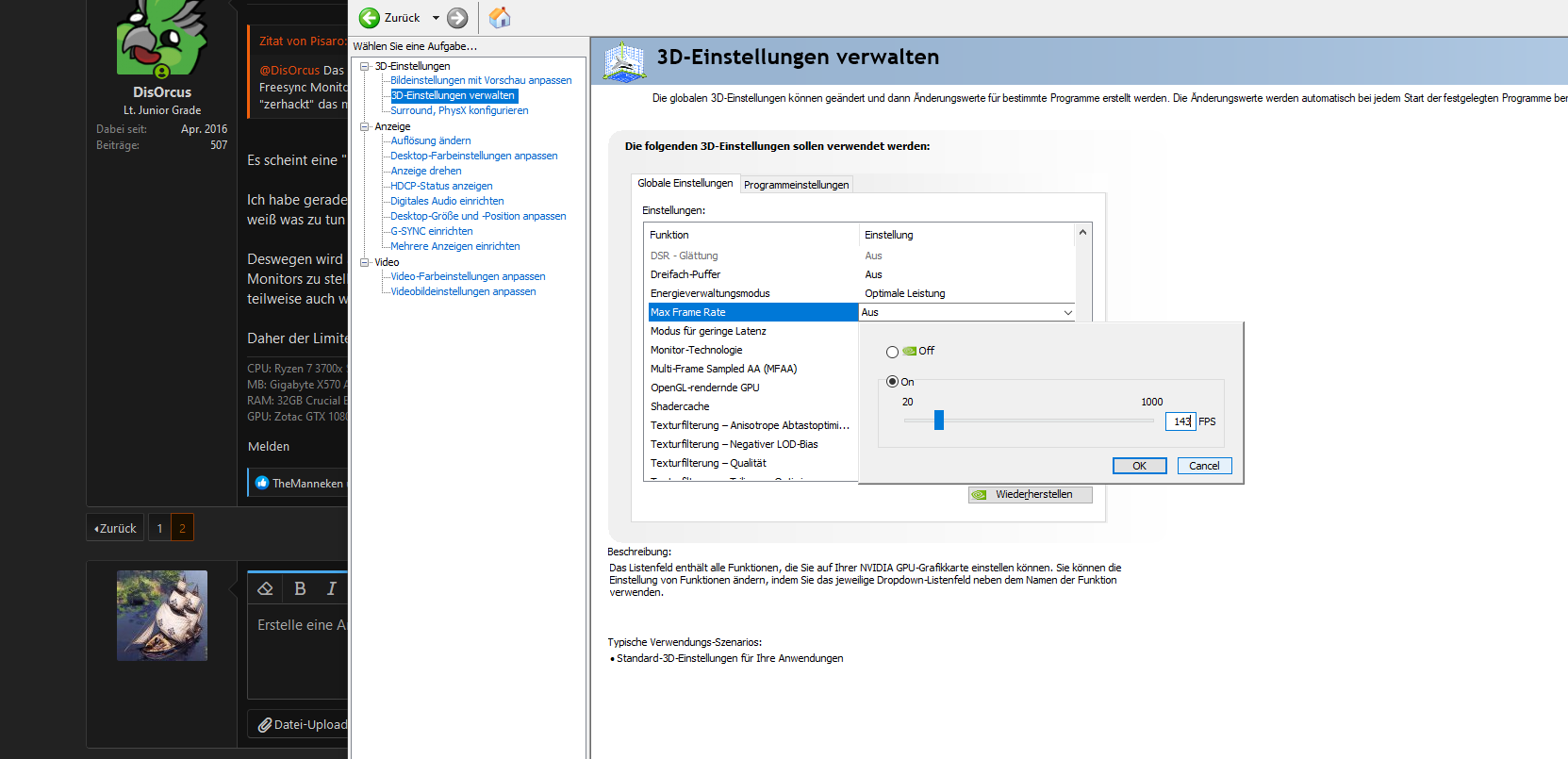Click the FPS value input field
Viewport: 1568px width, 759px height.
[1180, 421]
